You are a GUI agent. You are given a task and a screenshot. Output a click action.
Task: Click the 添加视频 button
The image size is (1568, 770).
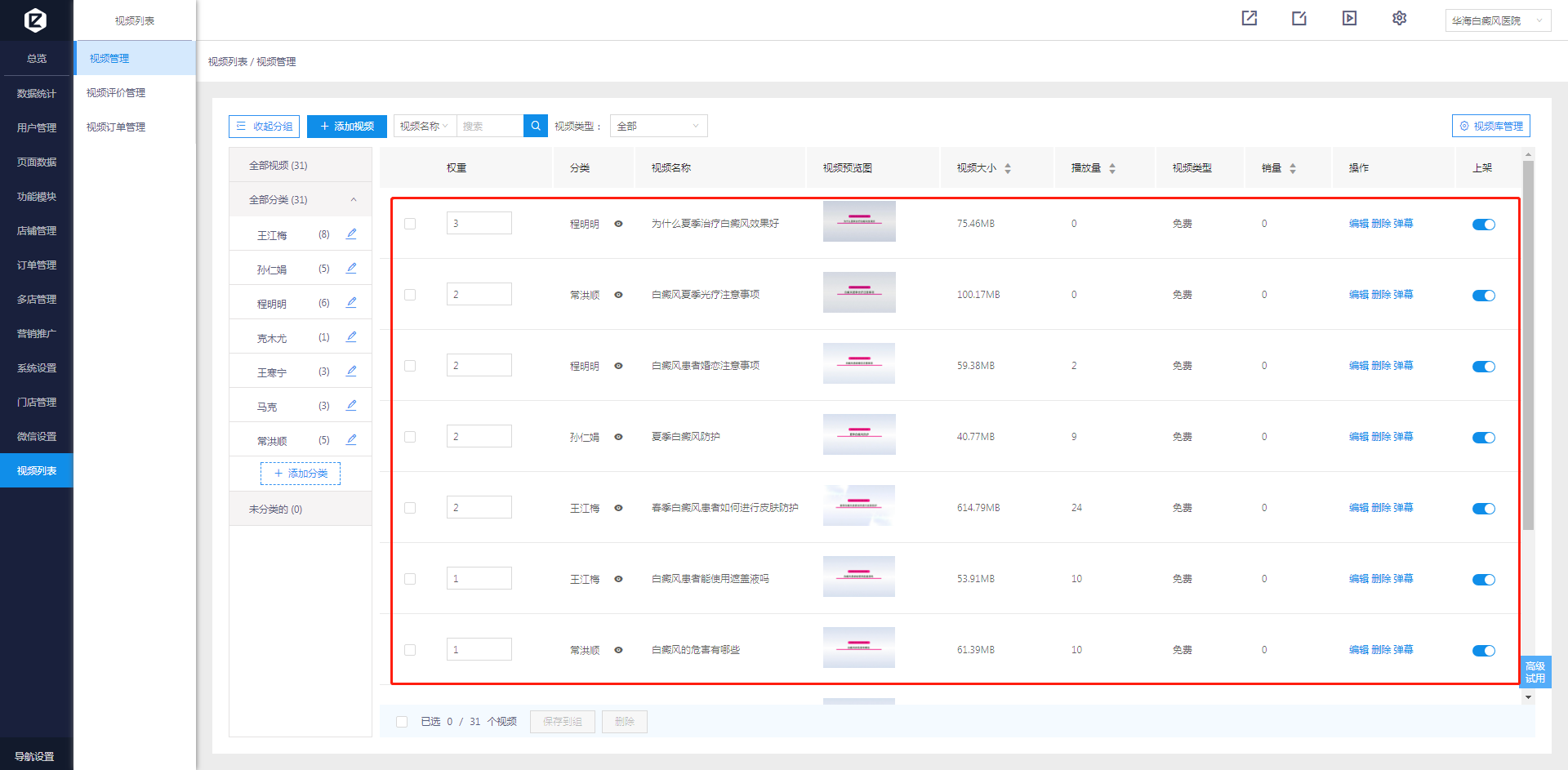pos(347,127)
